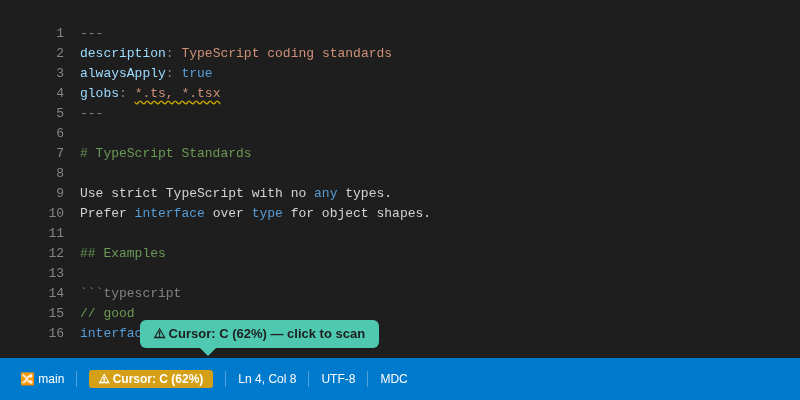Click the warning icon in the status badge
This screenshot has height=400, width=800.
[104, 379]
